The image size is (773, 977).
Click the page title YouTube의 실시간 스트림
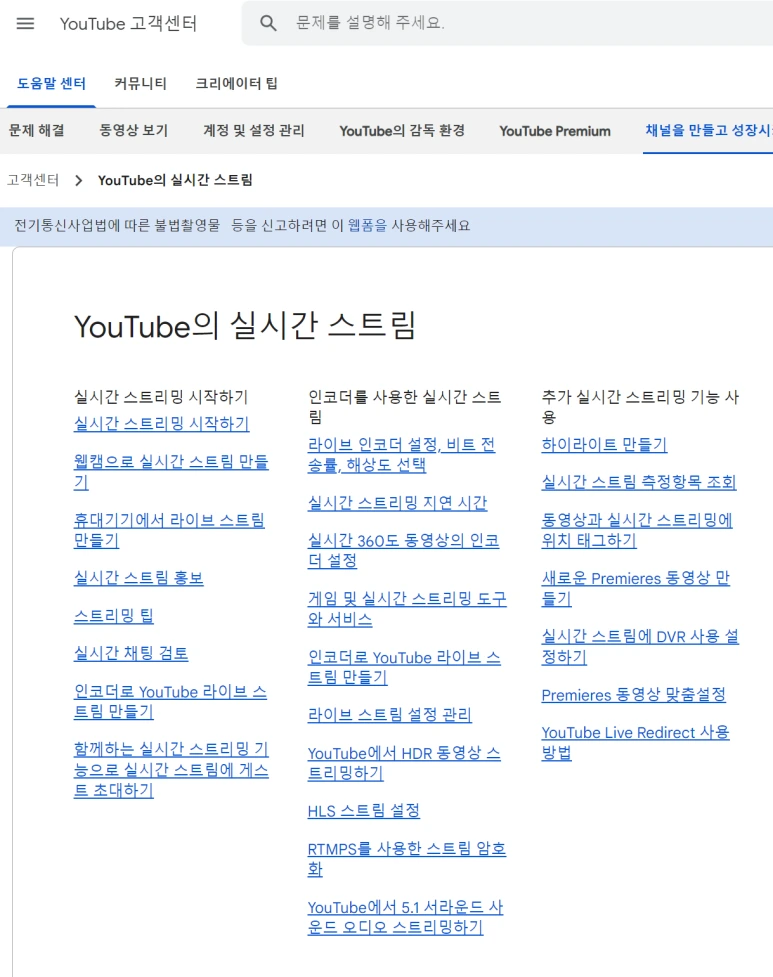[244, 326]
